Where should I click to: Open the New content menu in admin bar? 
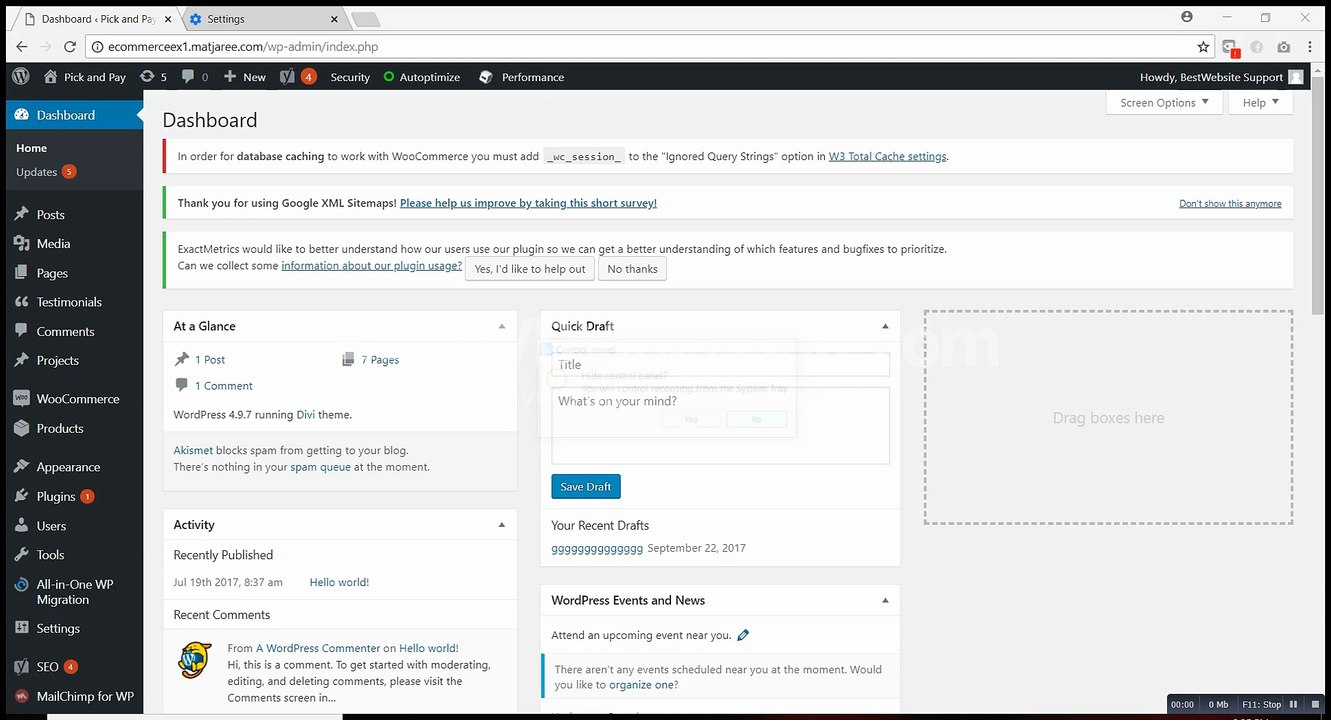(x=244, y=77)
